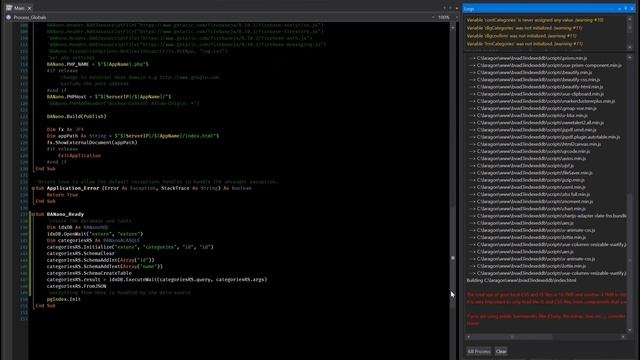Click the Kill Process button
640x360 pixels.
(478, 351)
